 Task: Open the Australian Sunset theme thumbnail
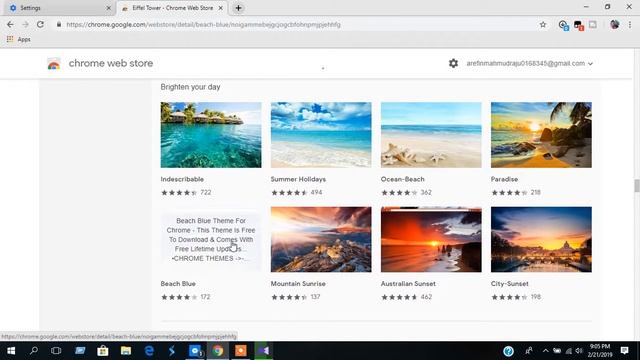431,239
